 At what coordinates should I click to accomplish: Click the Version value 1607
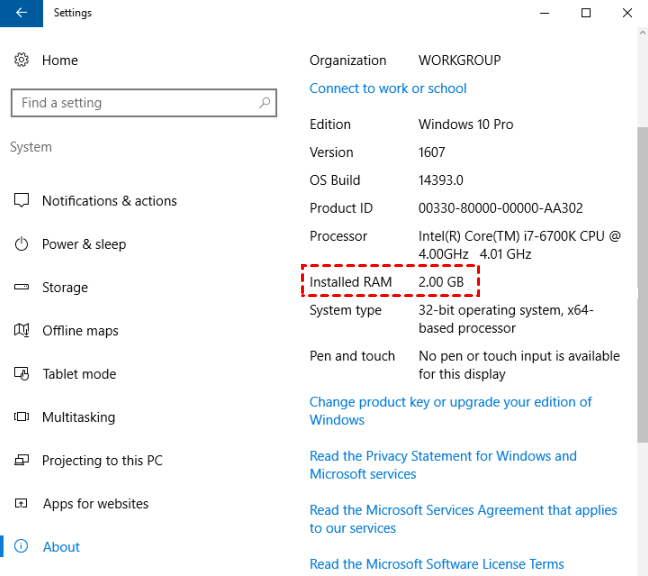(x=431, y=152)
